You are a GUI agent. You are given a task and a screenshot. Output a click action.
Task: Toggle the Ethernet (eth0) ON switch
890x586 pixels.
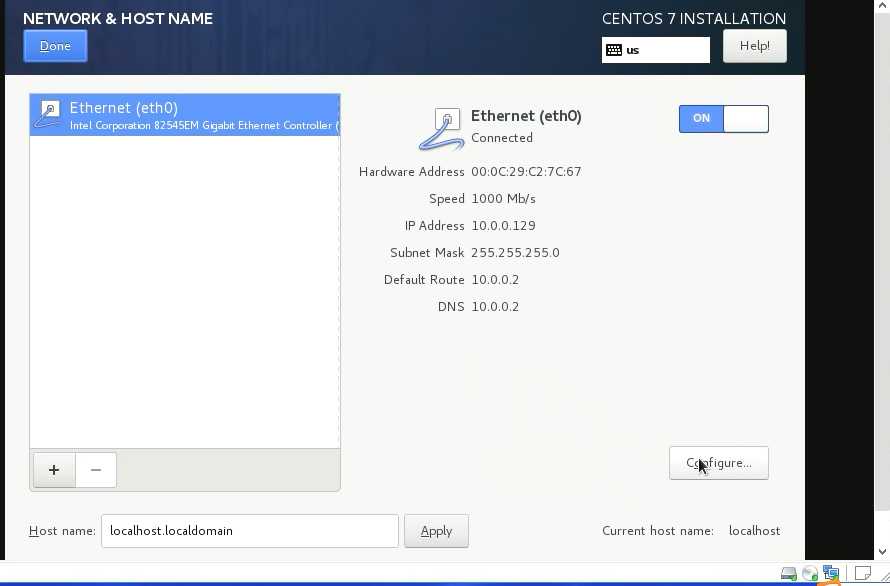pyautogui.click(x=724, y=119)
